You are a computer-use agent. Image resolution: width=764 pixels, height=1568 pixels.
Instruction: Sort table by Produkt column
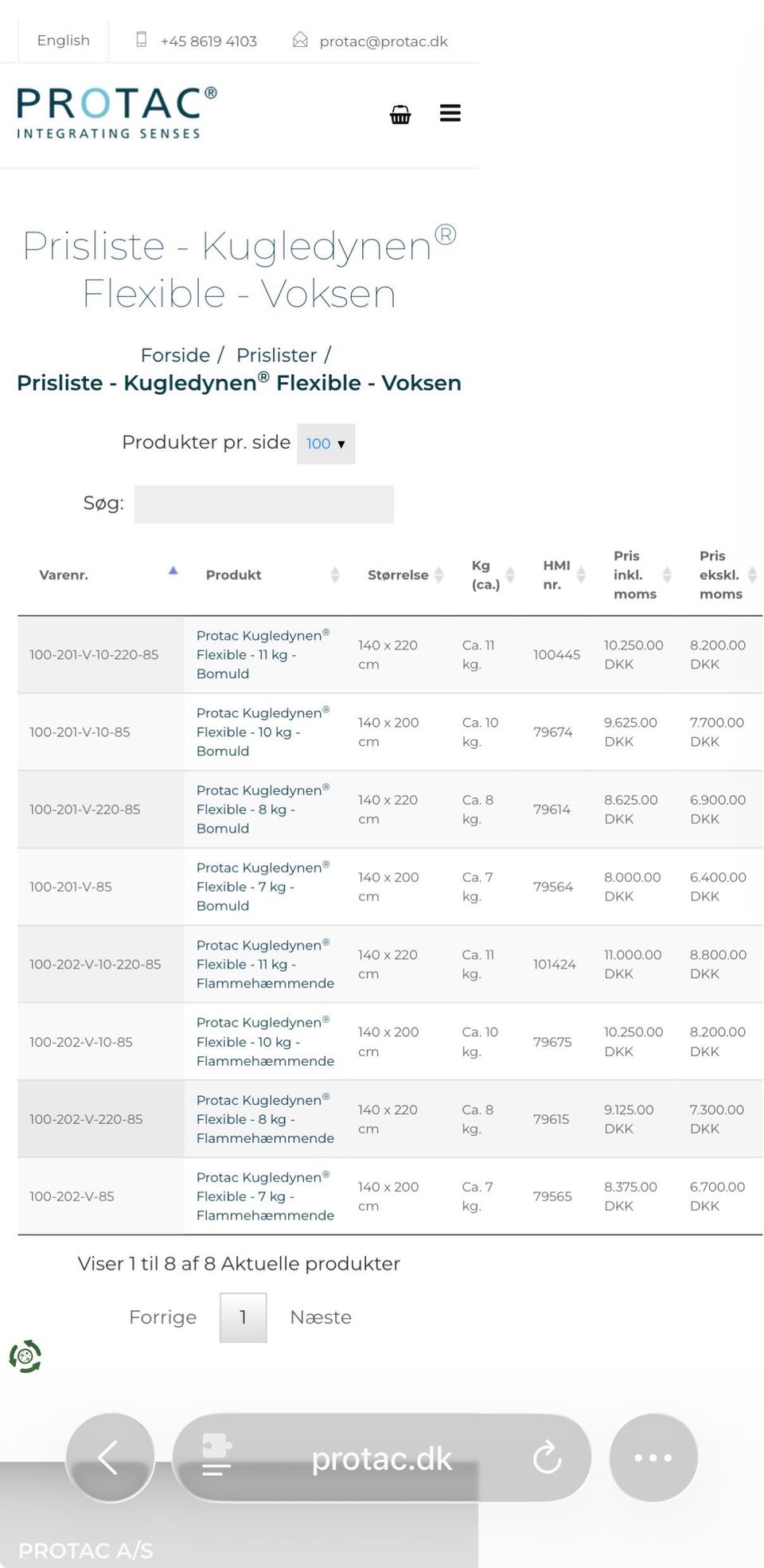[x=335, y=575]
